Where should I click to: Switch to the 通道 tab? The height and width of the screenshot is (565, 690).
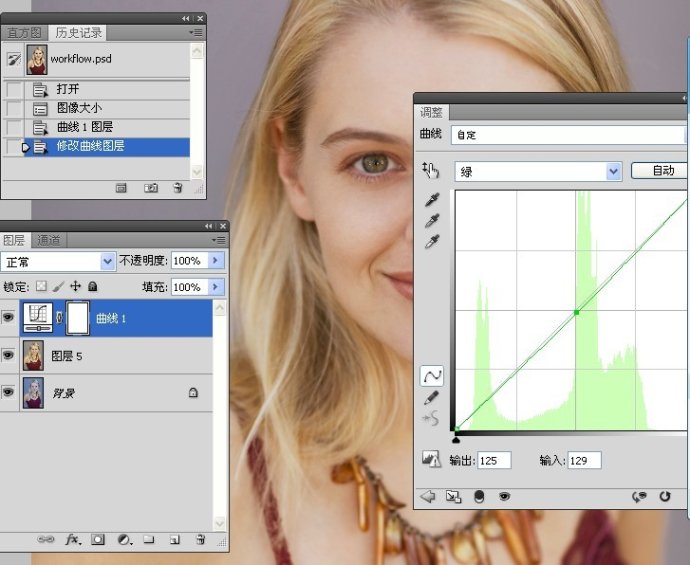pyautogui.click(x=48, y=240)
